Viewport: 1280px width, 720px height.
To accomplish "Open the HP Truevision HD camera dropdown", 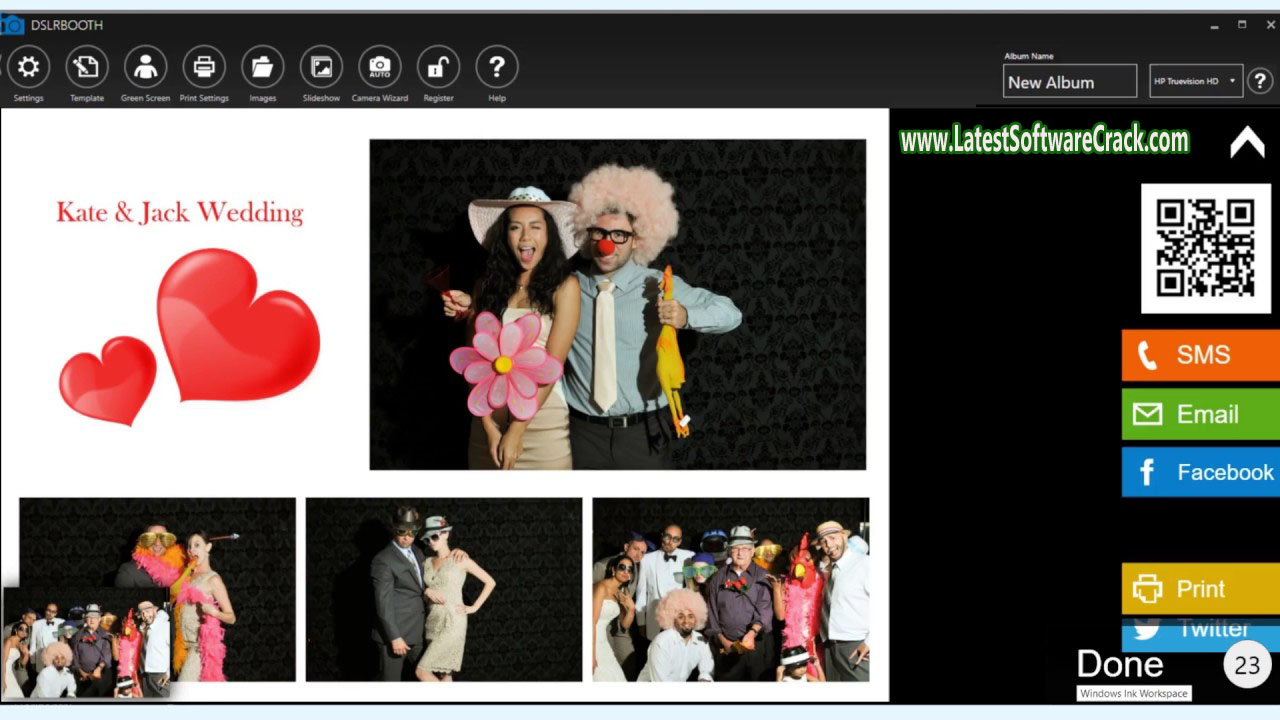I will point(1233,81).
